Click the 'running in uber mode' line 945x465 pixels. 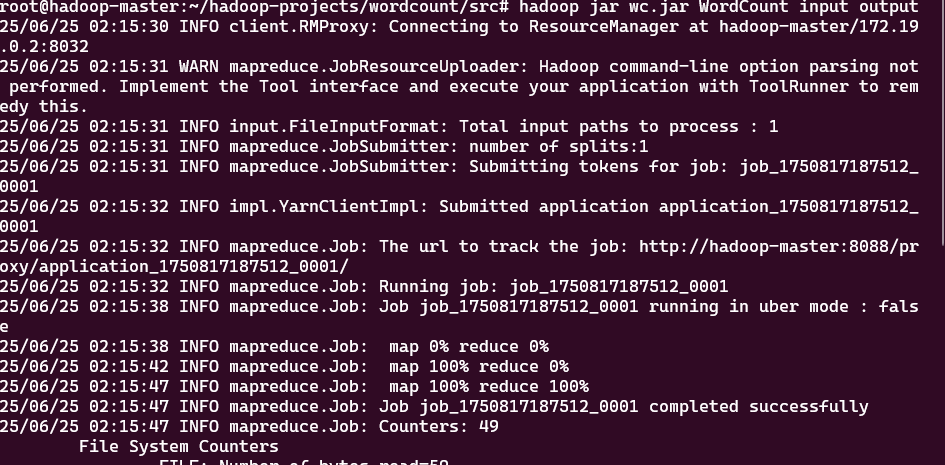[x=459, y=316]
